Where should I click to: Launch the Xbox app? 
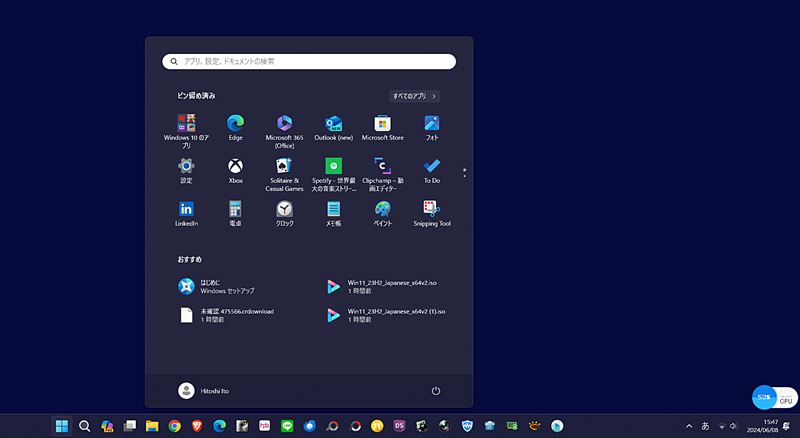pos(235,167)
